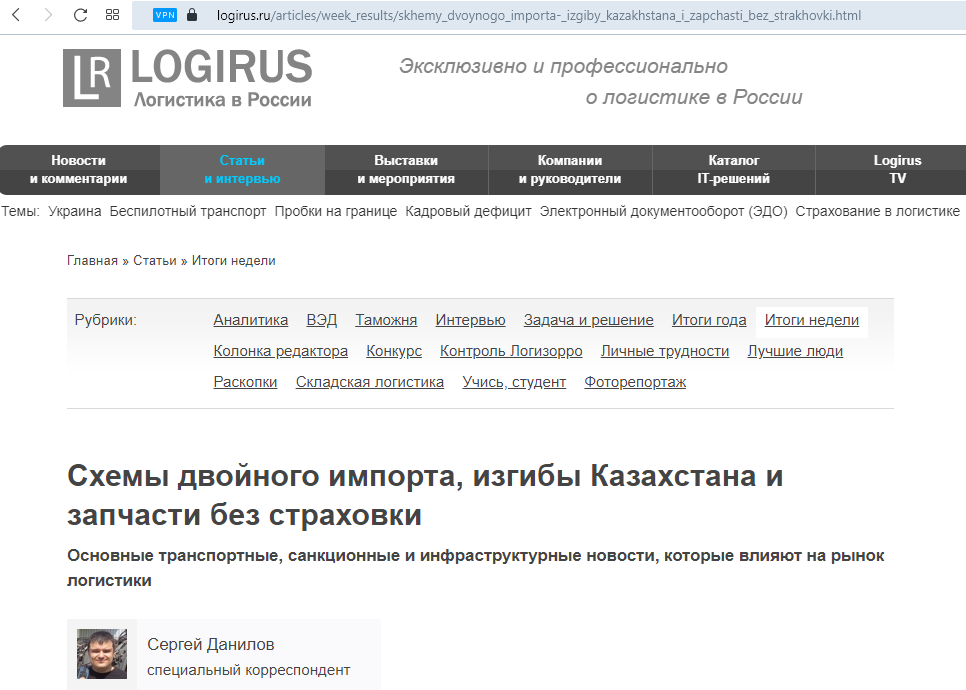Follow the Беспилотный транспорт topic link
The width and height of the screenshot is (966, 690).
pos(188,211)
